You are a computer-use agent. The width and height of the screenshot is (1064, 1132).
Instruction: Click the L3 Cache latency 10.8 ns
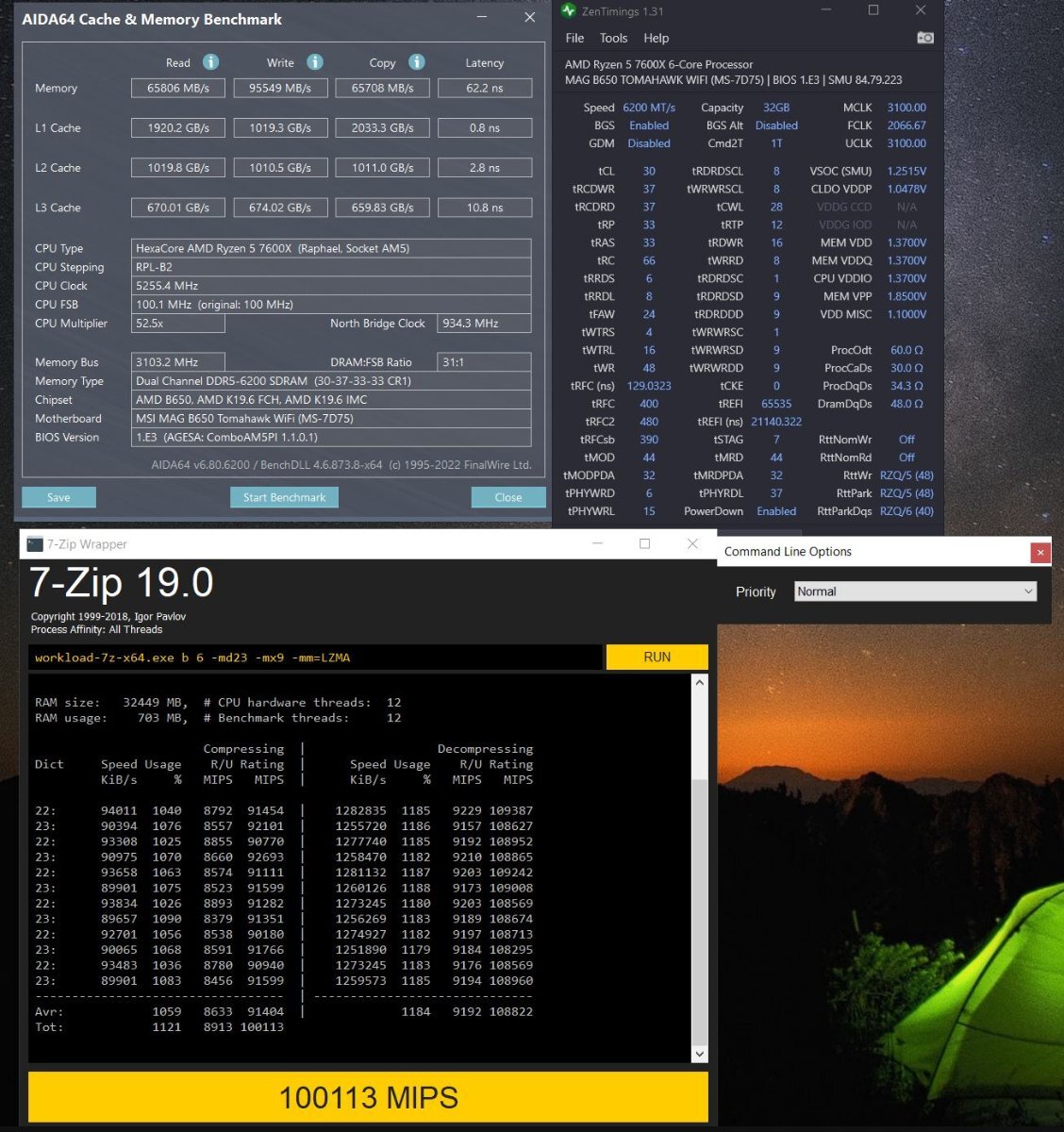(485, 208)
